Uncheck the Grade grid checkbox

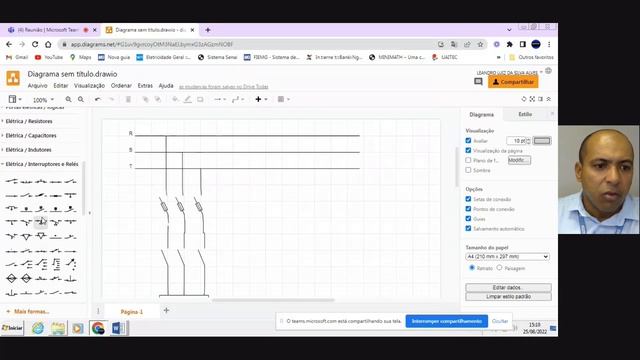point(468,140)
